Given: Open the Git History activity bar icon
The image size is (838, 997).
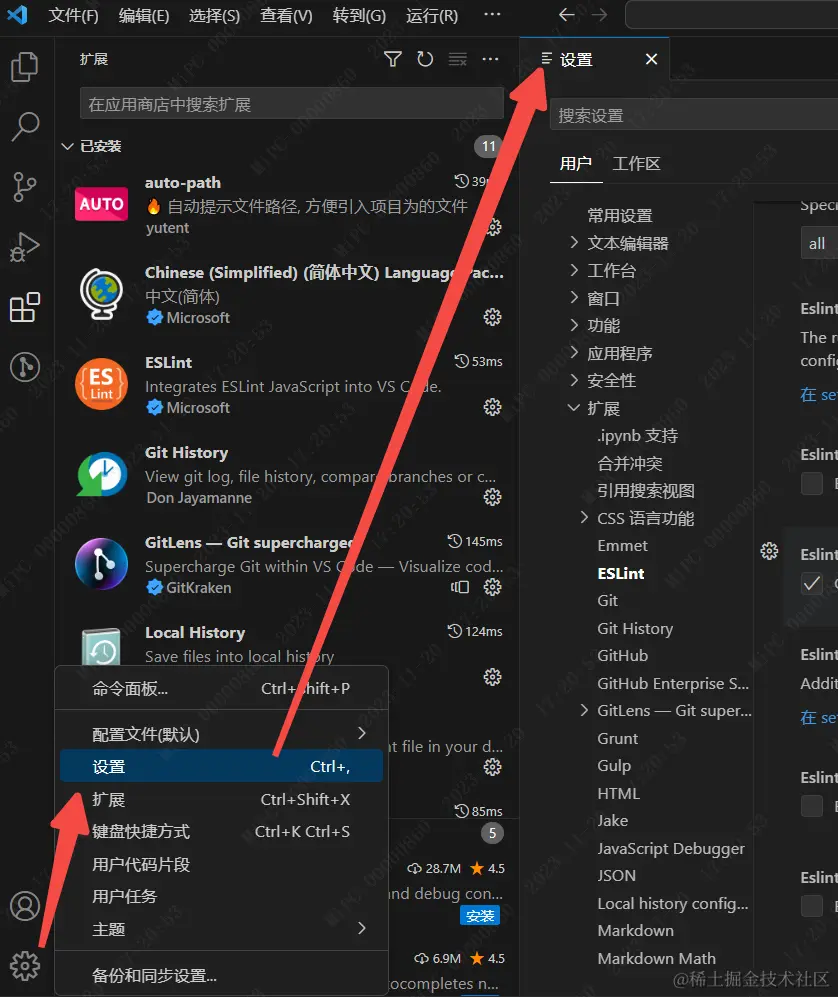Looking at the screenshot, I should point(25,367).
